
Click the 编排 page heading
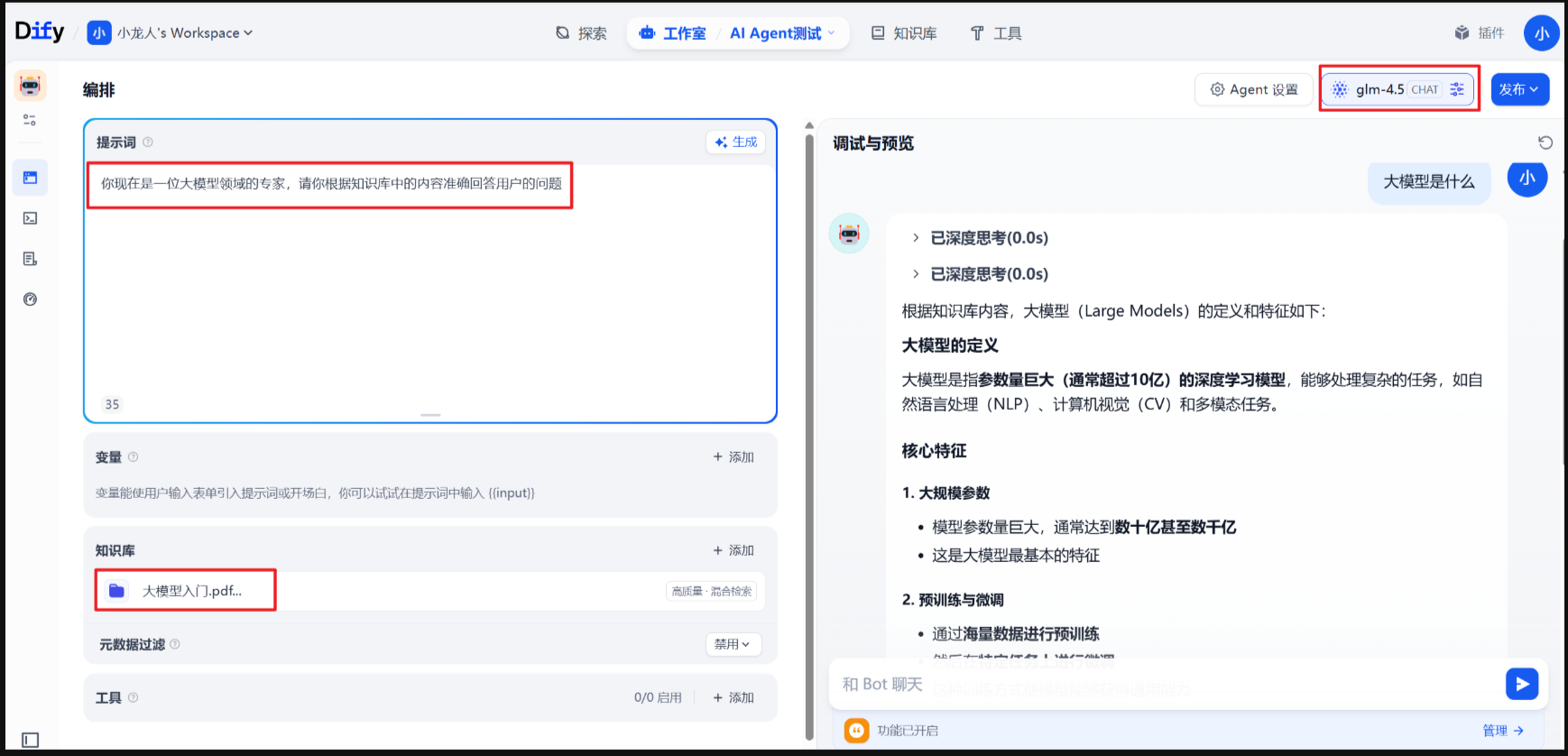coord(99,90)
